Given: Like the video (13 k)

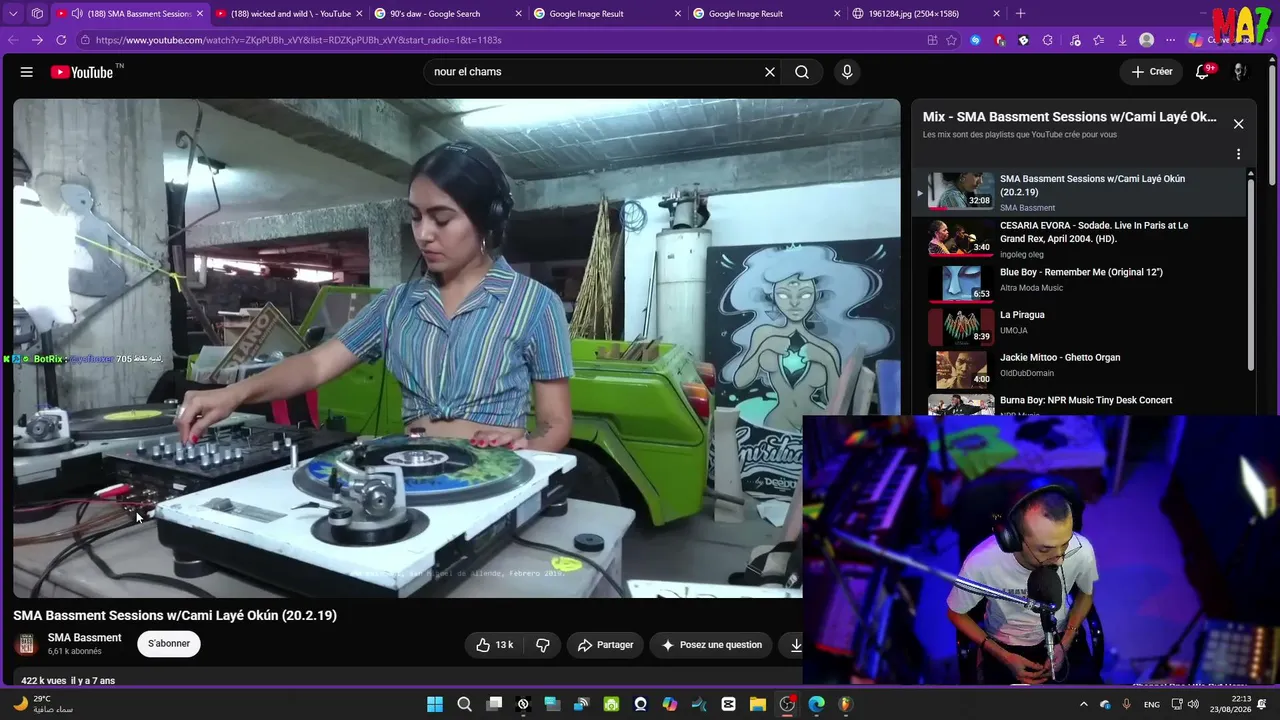Looking at the screenshot, I should (495, 645).
